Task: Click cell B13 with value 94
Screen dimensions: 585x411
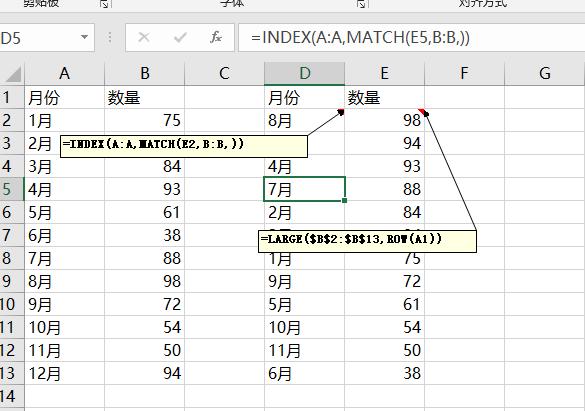Action: click(x=145, y=373)
